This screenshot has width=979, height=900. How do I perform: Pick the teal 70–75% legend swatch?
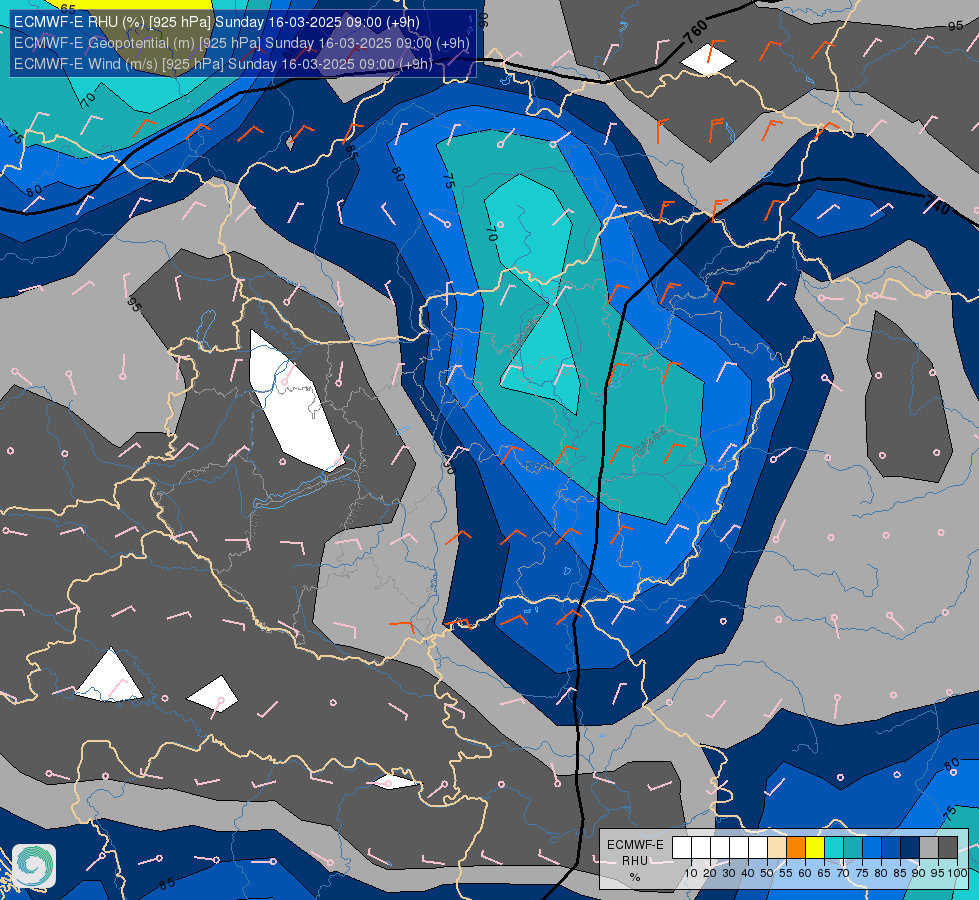(x=853, y=848)
